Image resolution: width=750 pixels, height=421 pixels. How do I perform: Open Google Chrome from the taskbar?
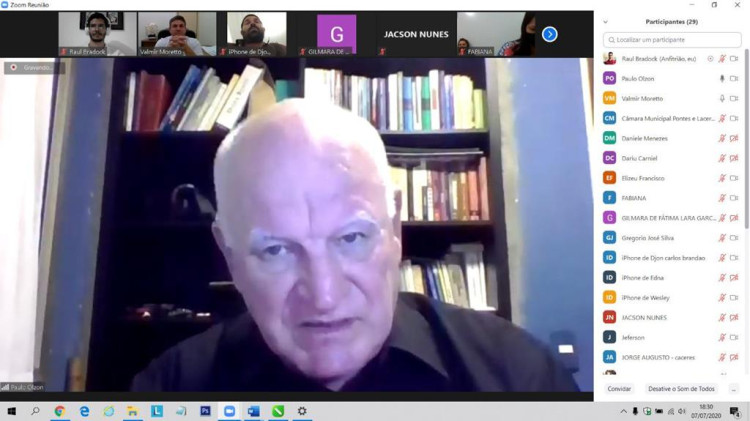click(60, 411)
